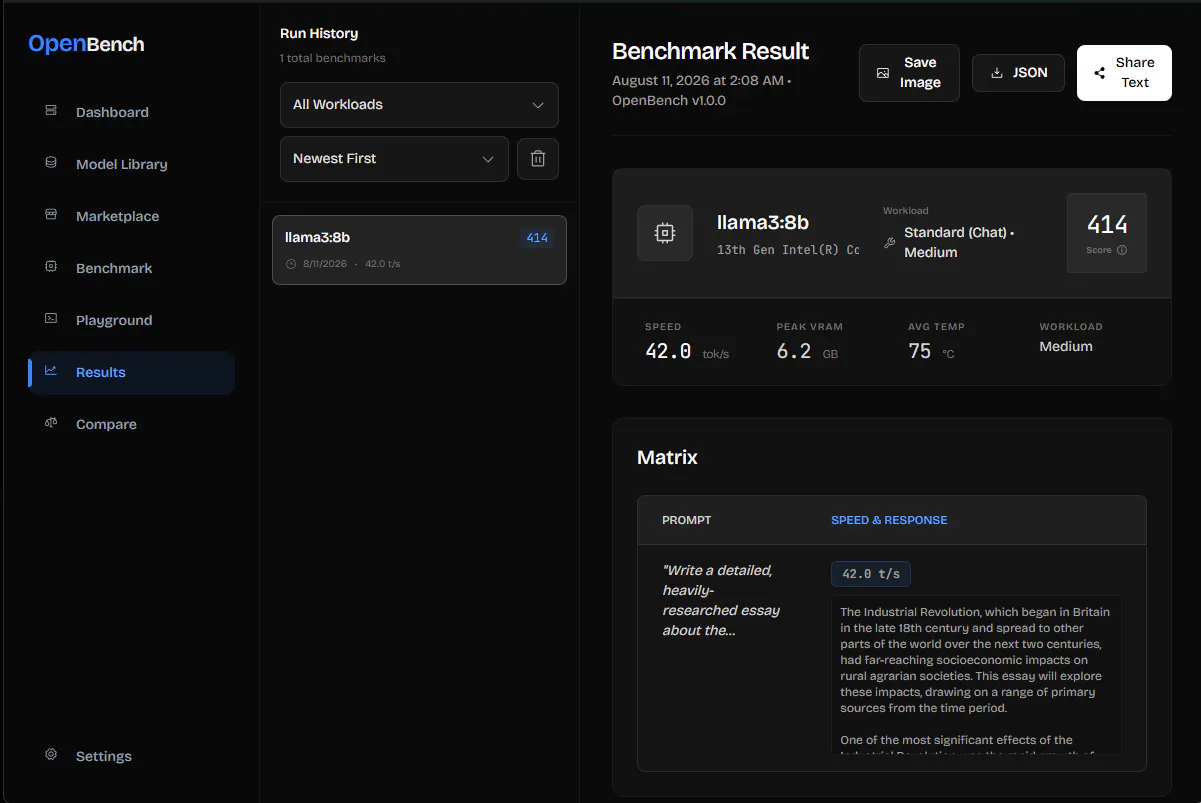Image resolution: width=1201 pixels, height=803 pixels.
Task: Click the Standard (Chat) • Medium workload label
Action: (x=960, y=242)
